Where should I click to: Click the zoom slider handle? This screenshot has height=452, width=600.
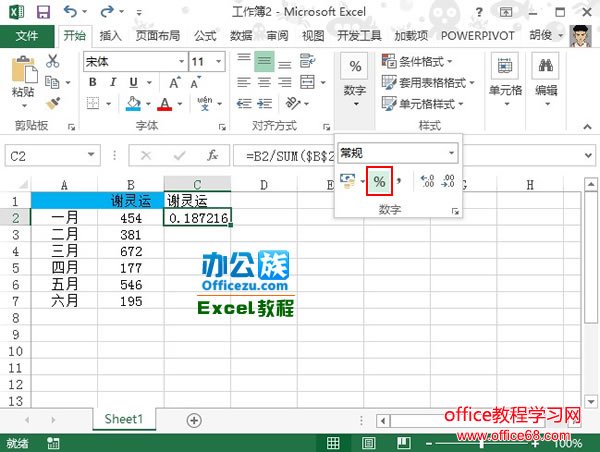[481, 444]
